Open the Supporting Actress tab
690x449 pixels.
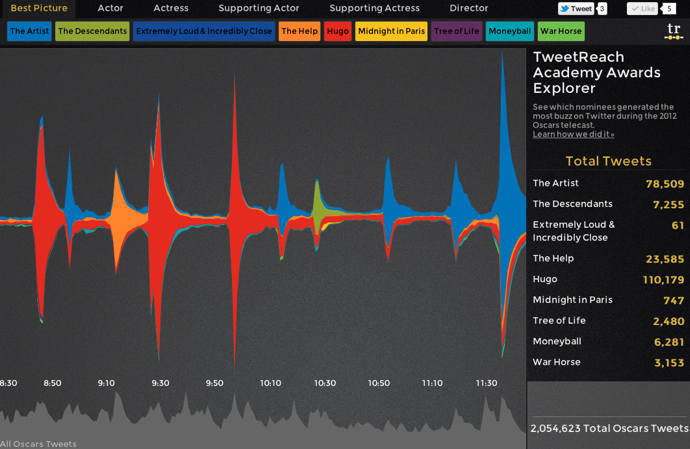(374, 8)
